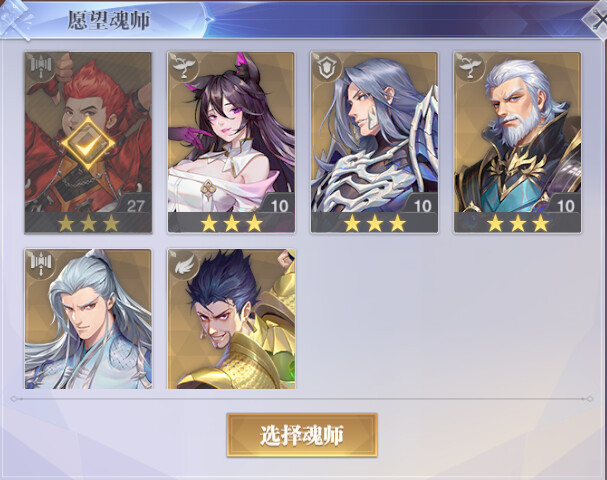This screenshot has height=480, width=607.
Task: Select the fox-eared girl hero card
Action: 231,142
